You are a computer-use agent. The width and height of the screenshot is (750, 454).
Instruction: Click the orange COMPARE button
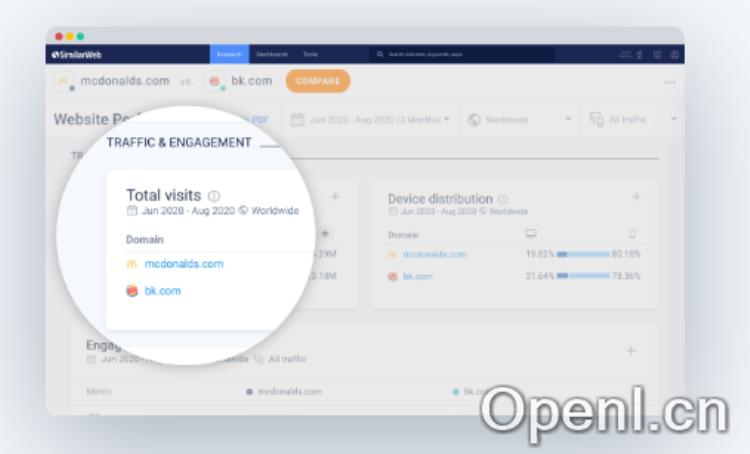pyautogui.click(x=318, y=81)
